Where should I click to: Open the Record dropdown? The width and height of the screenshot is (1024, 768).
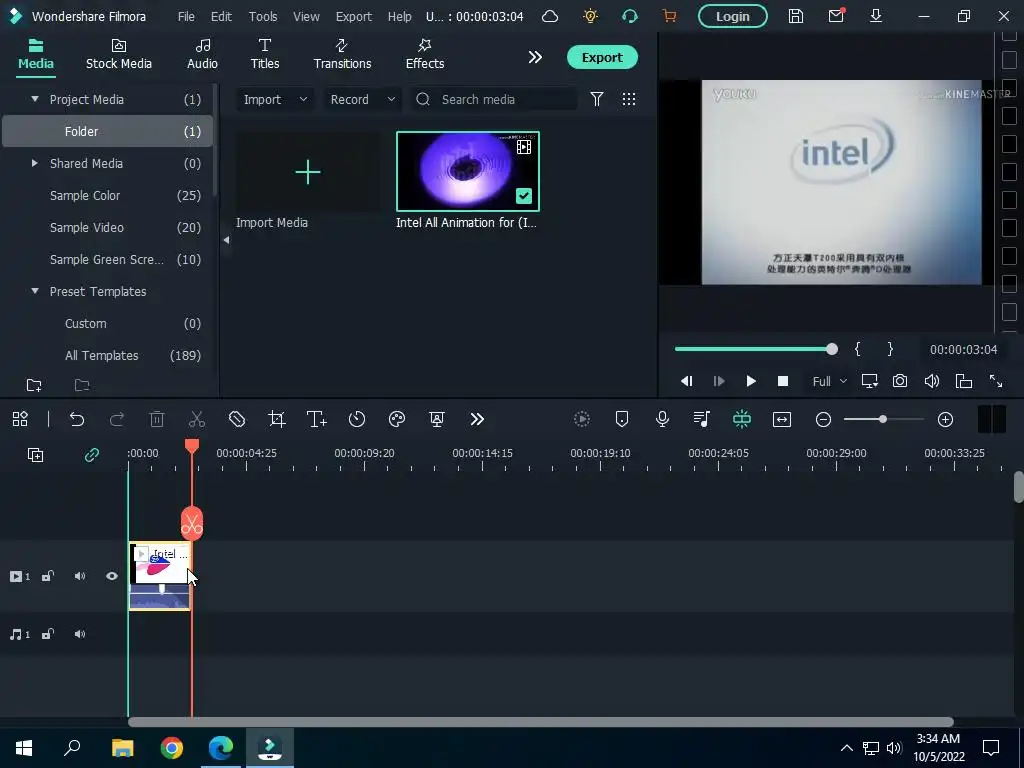coord(362,99)
